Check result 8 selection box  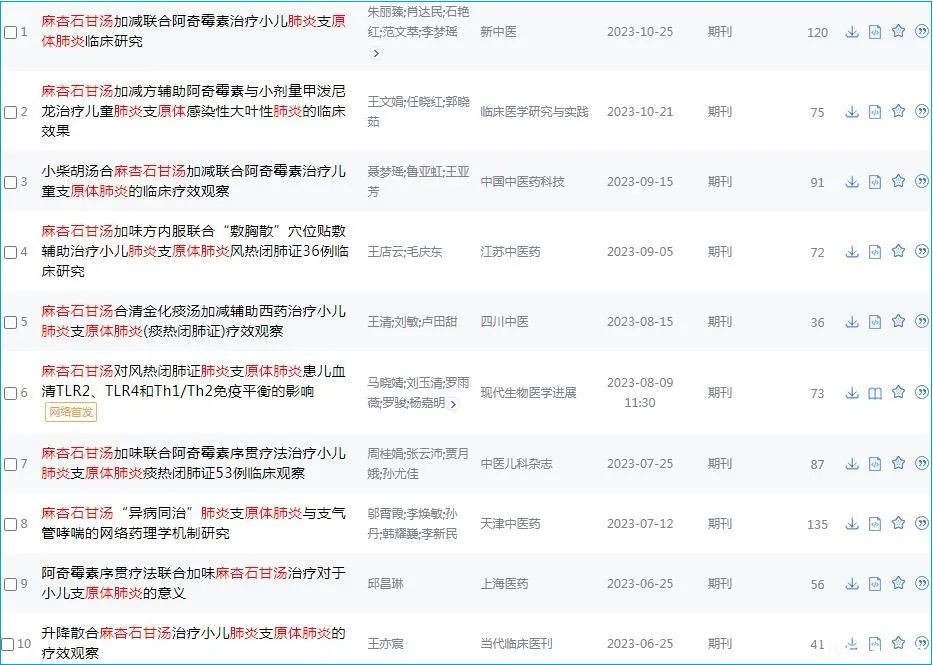coord(11,525)
